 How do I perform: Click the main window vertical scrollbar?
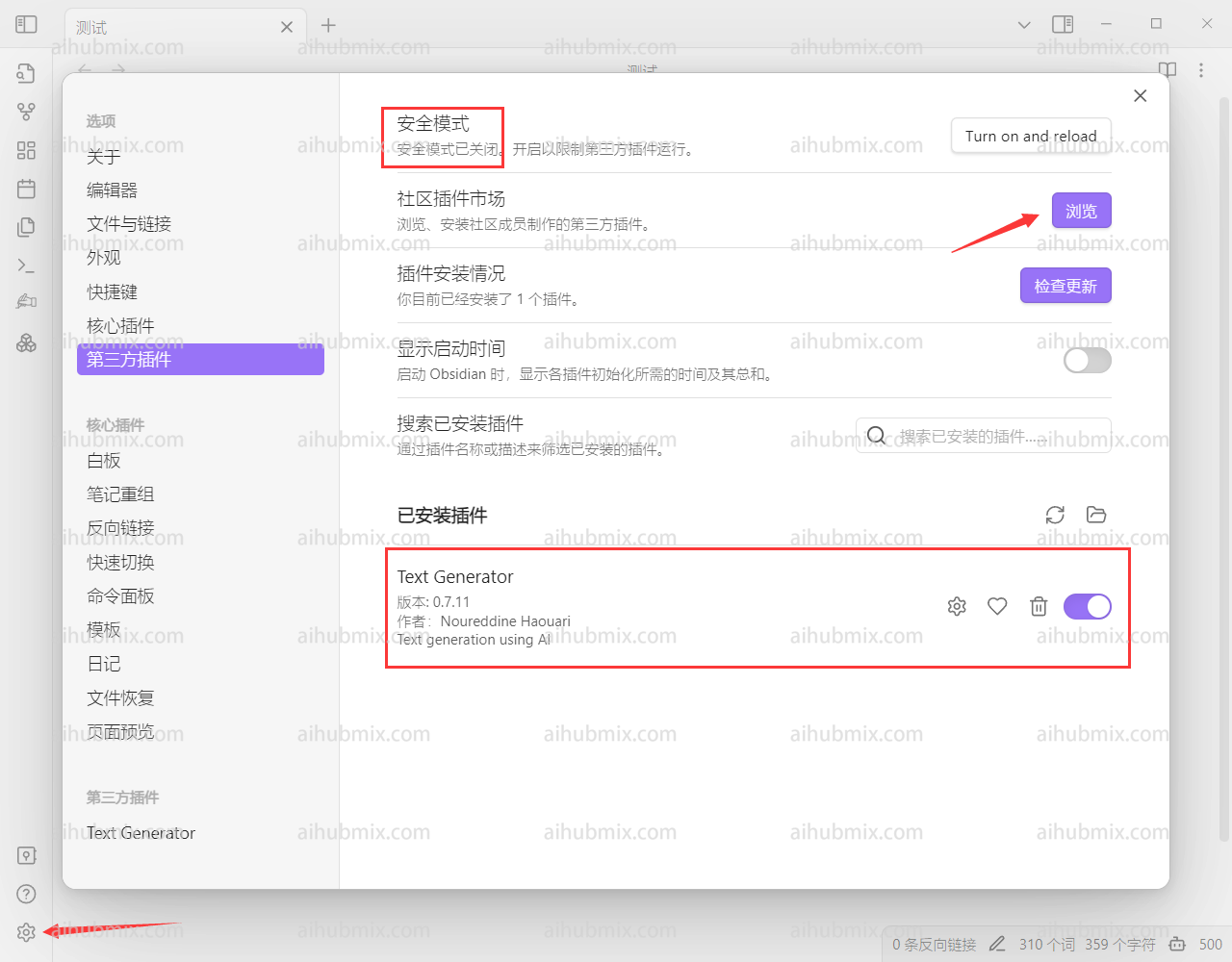coord(1223,469)
